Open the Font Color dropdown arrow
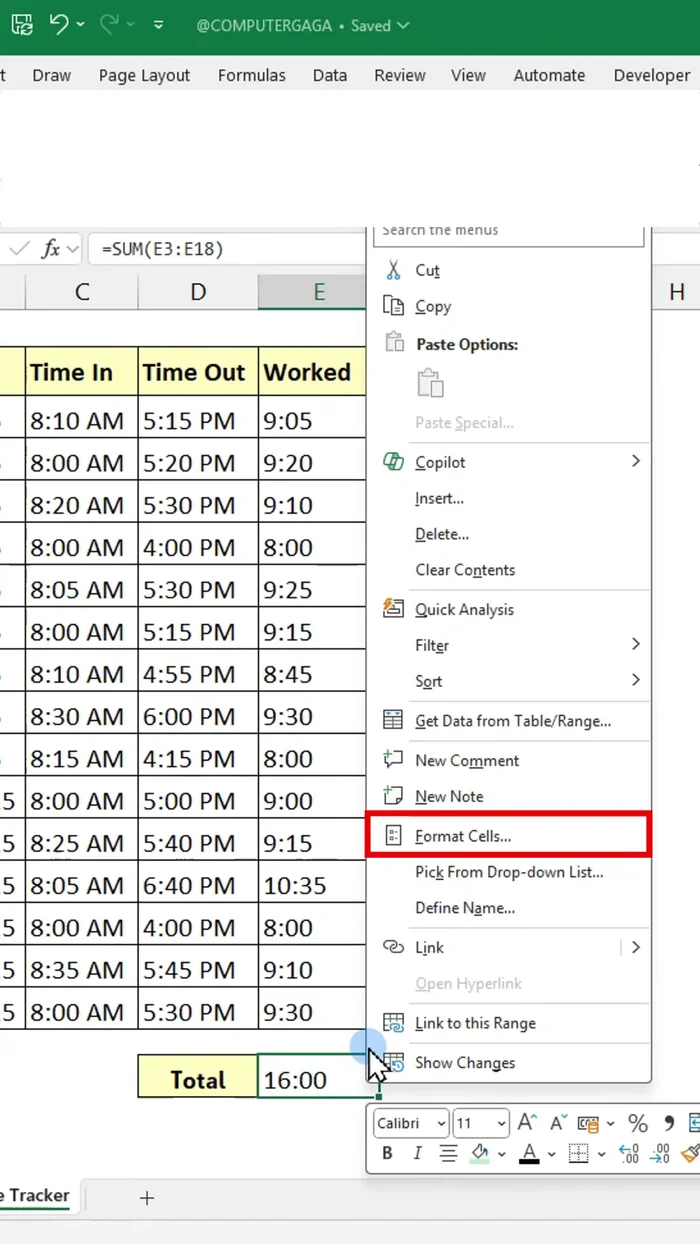Screen dimensions: 700x1244 (549, 1155)
